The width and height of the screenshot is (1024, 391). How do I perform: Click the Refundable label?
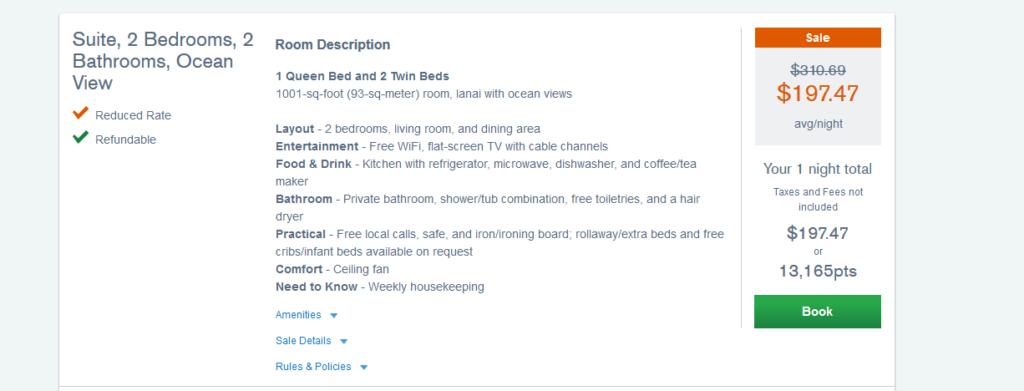pyautogui.click(x=125, y=140)
